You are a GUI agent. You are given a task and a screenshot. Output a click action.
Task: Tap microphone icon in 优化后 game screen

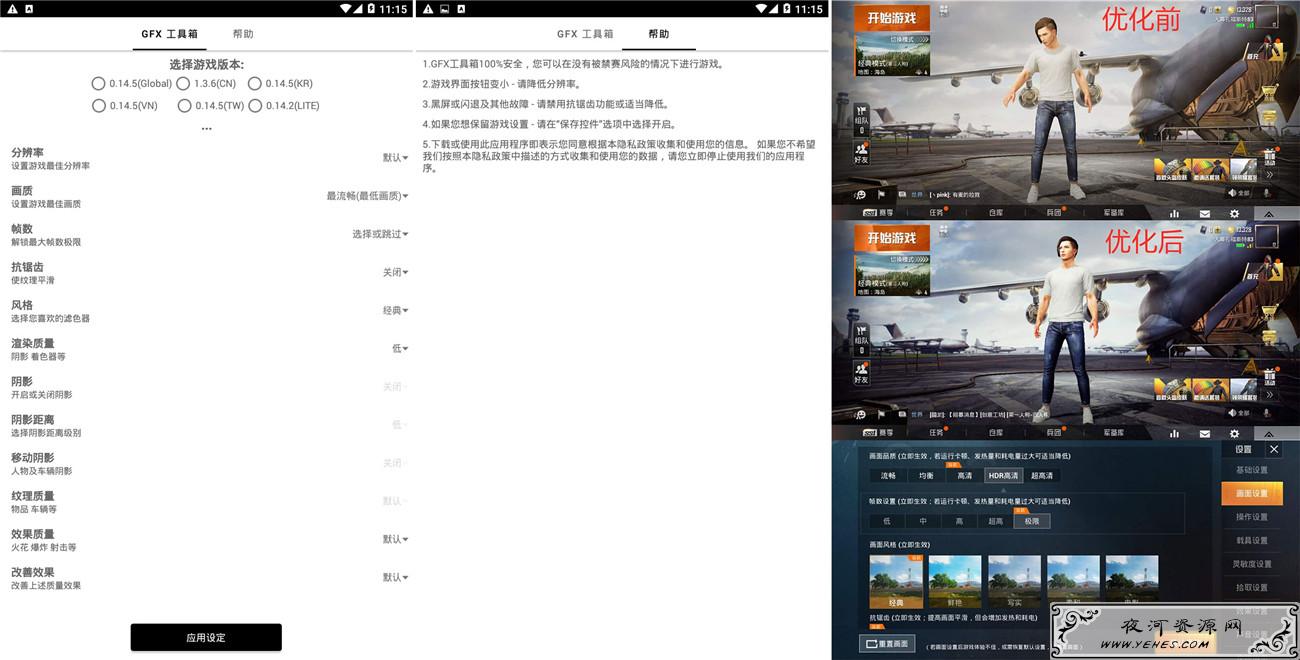[x=1266, y=413]
